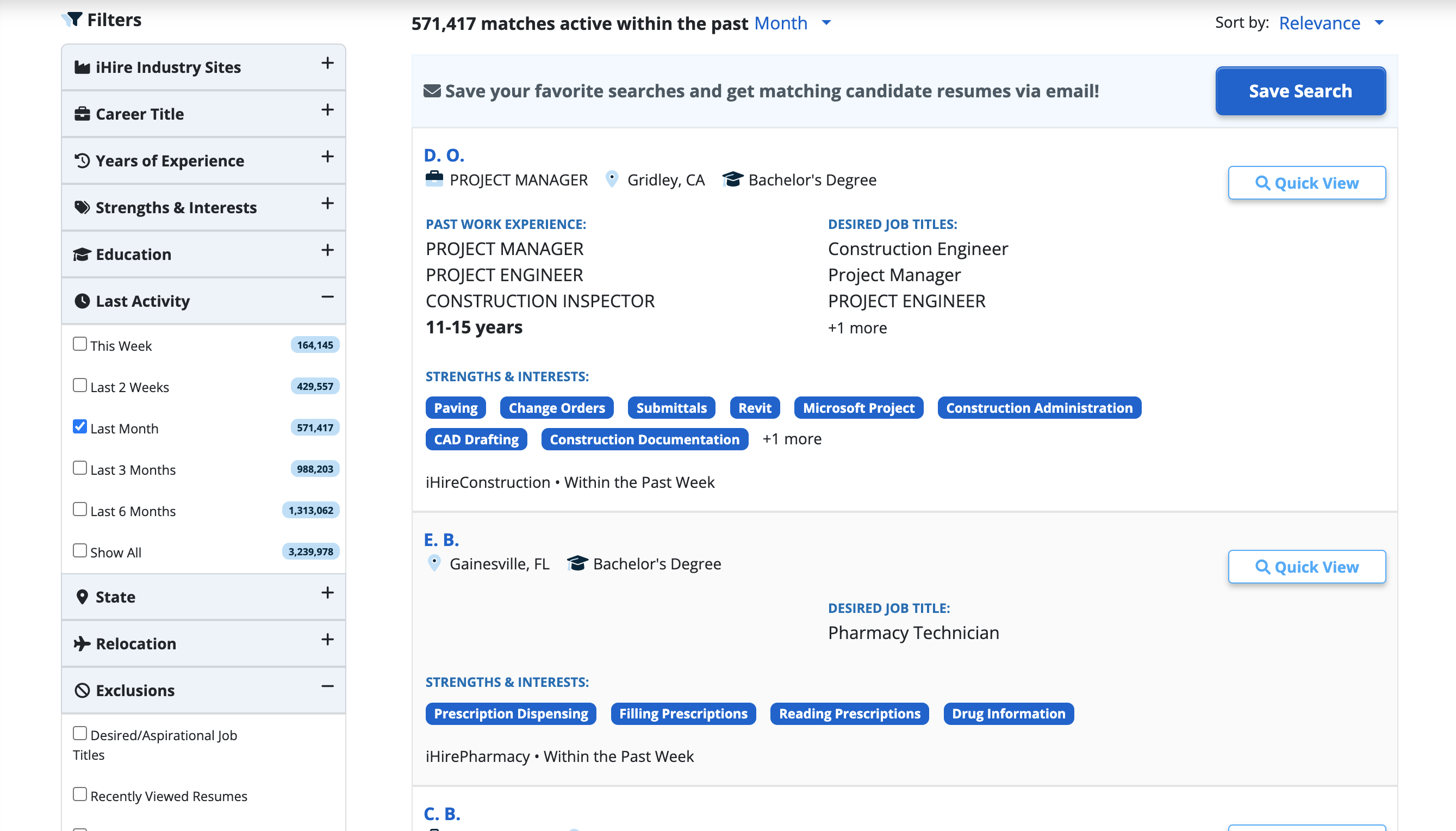Open the past Month timeframe dropdown

point(792,23)
